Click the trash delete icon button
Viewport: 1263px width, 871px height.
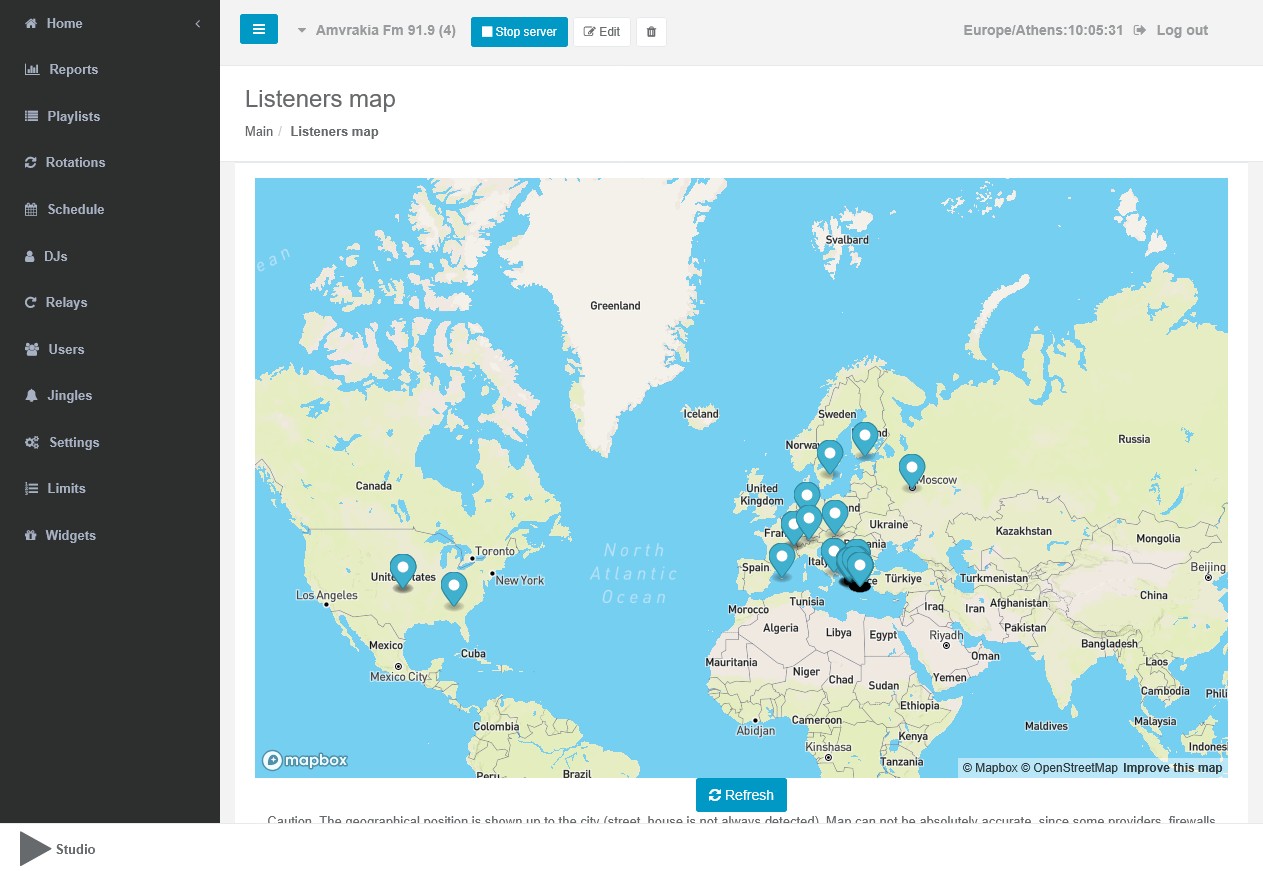(x=651, y=32)
